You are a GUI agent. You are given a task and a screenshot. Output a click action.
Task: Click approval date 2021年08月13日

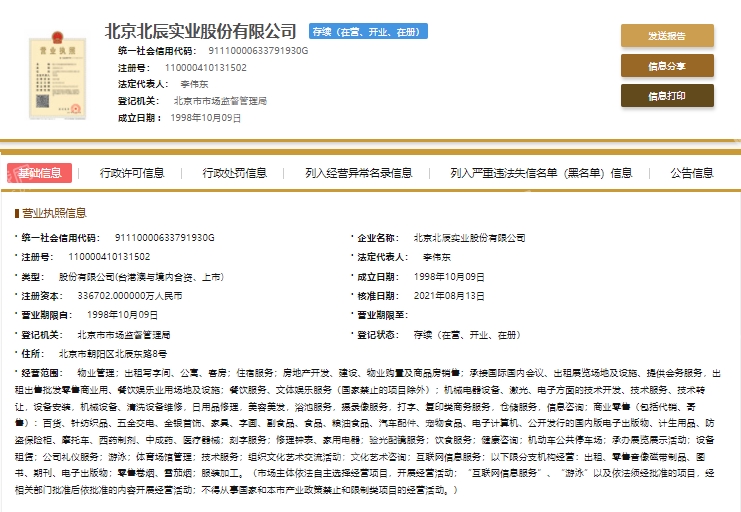pos(449,296)
